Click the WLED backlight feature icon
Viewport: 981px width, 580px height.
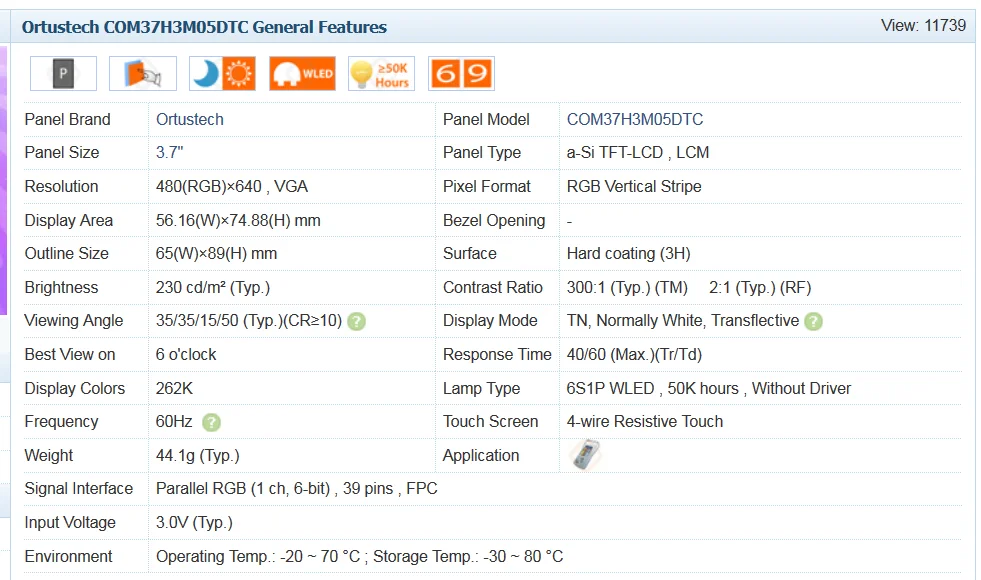pyautogui.click(x=302, y=74)
